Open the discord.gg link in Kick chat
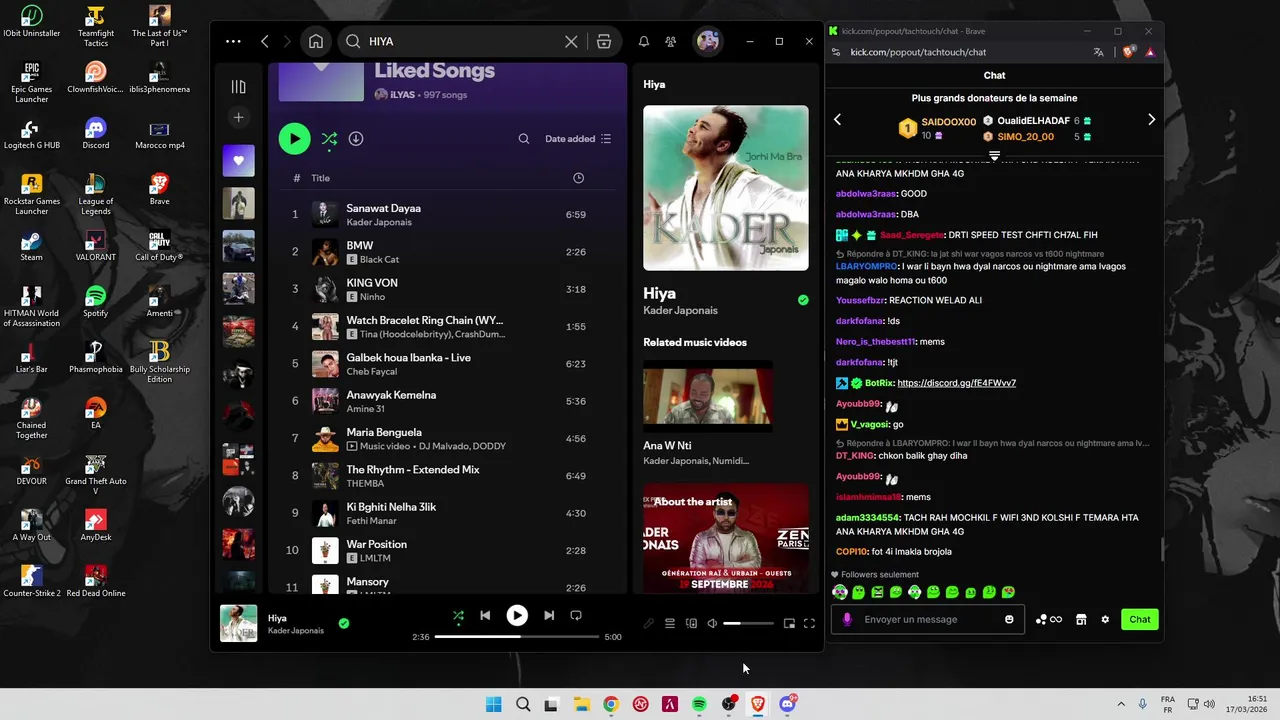 point(957,383)
